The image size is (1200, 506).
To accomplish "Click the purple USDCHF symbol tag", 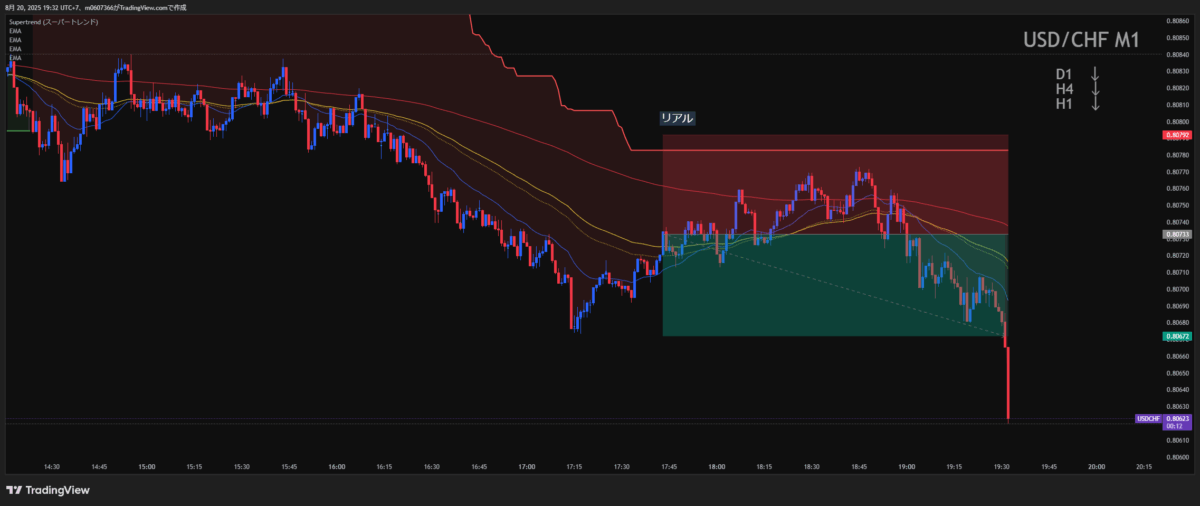I will (1148, 417).
